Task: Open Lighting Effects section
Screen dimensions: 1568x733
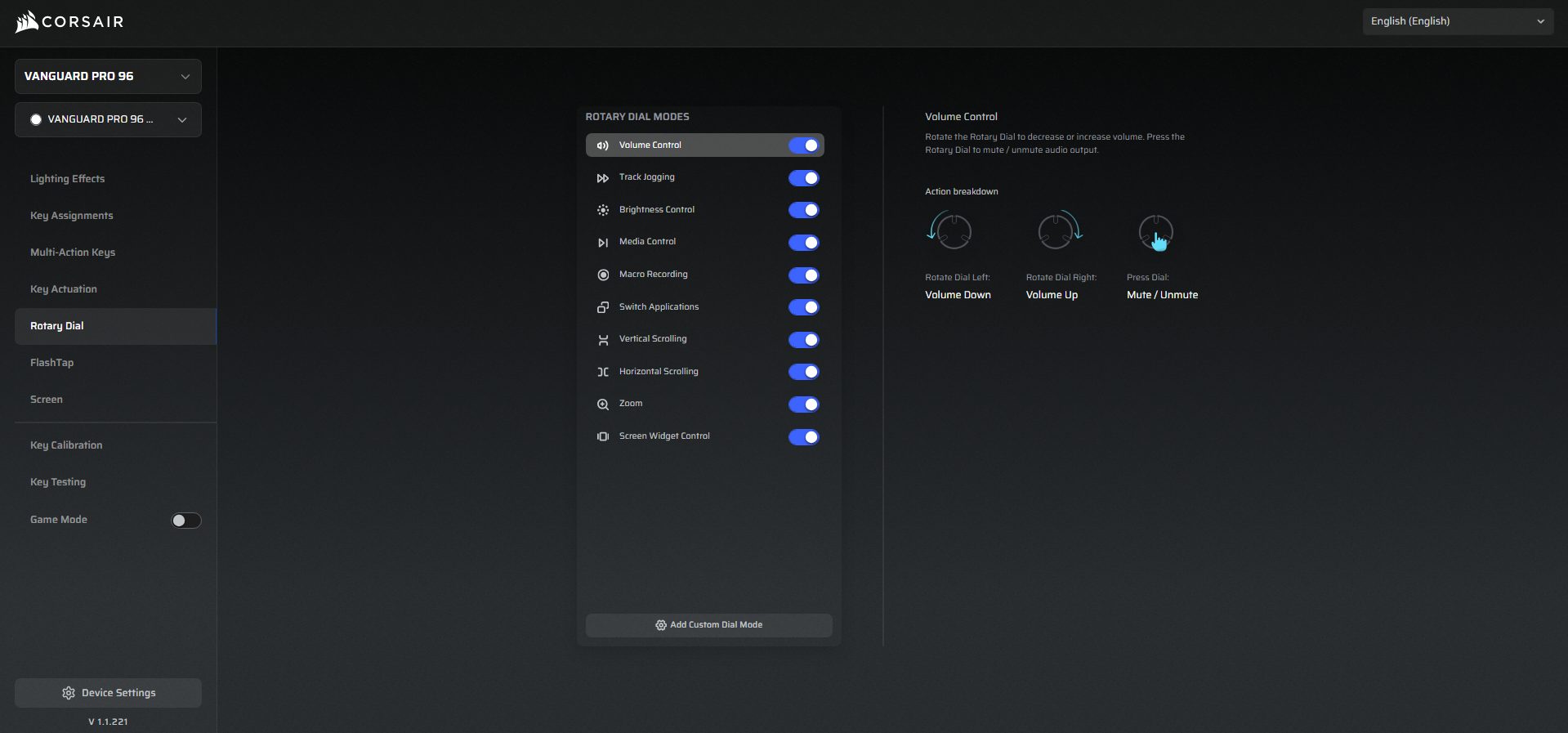Action: (68, 179)
